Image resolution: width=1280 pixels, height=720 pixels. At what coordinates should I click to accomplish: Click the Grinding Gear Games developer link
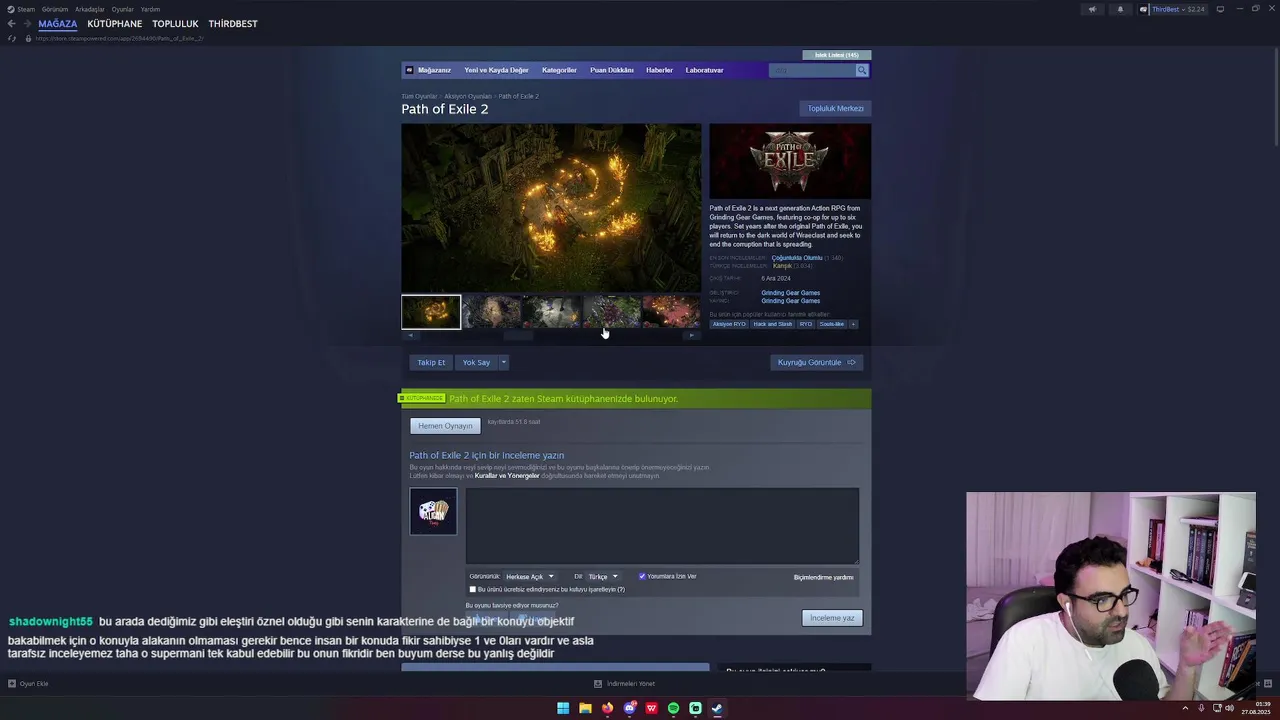coord(790,293)
